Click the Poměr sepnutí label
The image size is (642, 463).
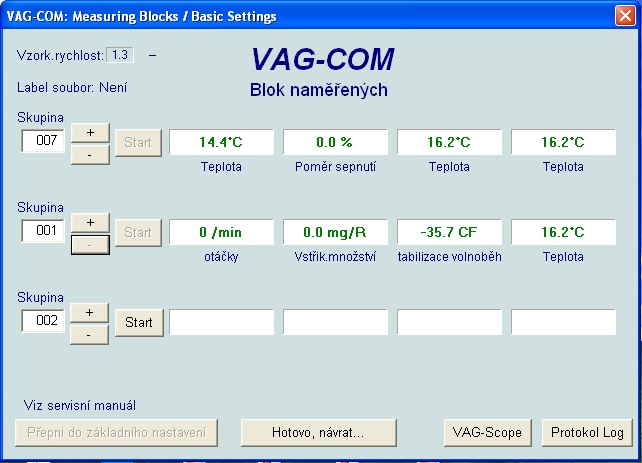[x=335, y=167]
